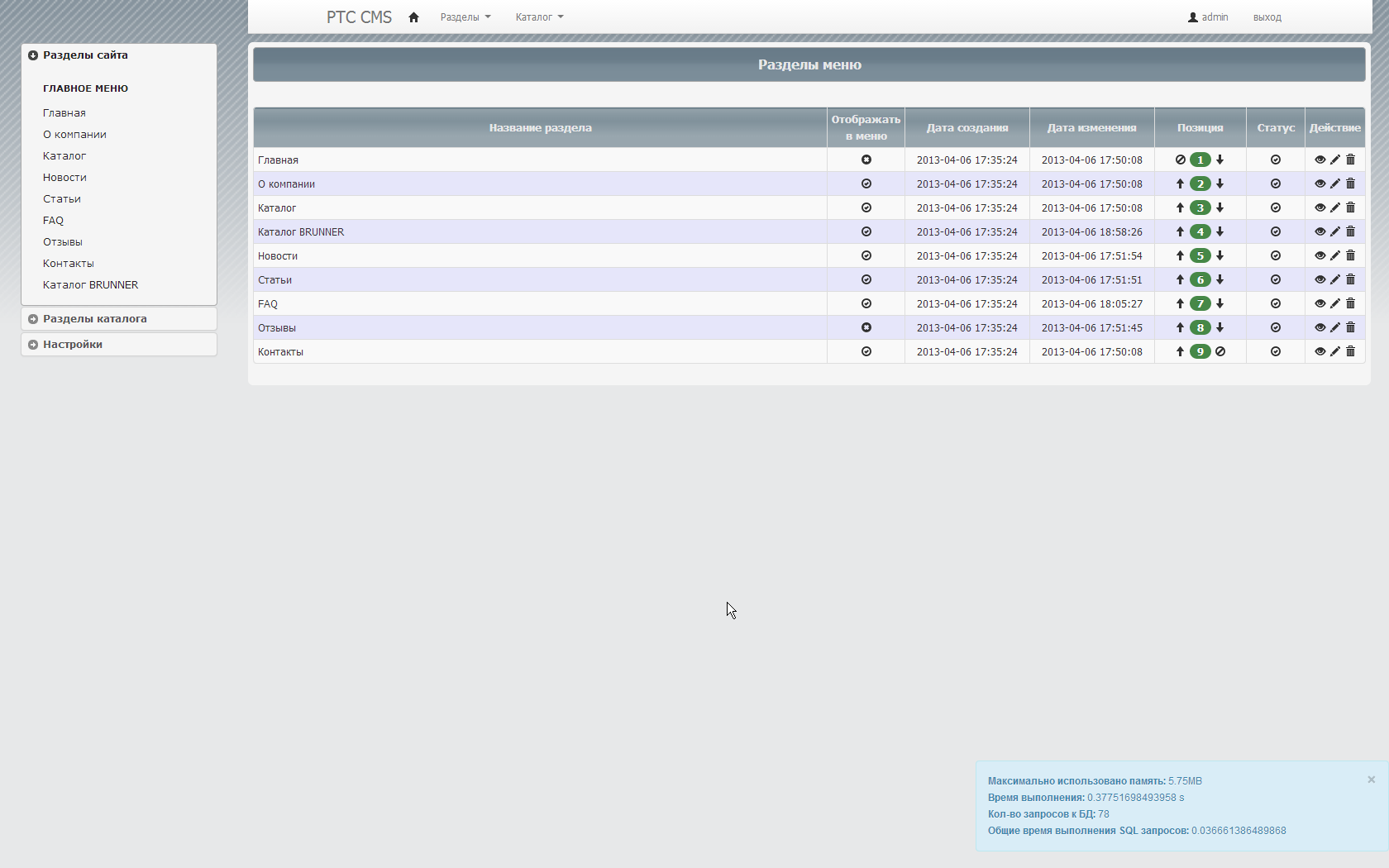Toggle menu display for Каталог BRUNNER row
The width and height of the screenshot is (1389, 868).
tap(866, 231)
